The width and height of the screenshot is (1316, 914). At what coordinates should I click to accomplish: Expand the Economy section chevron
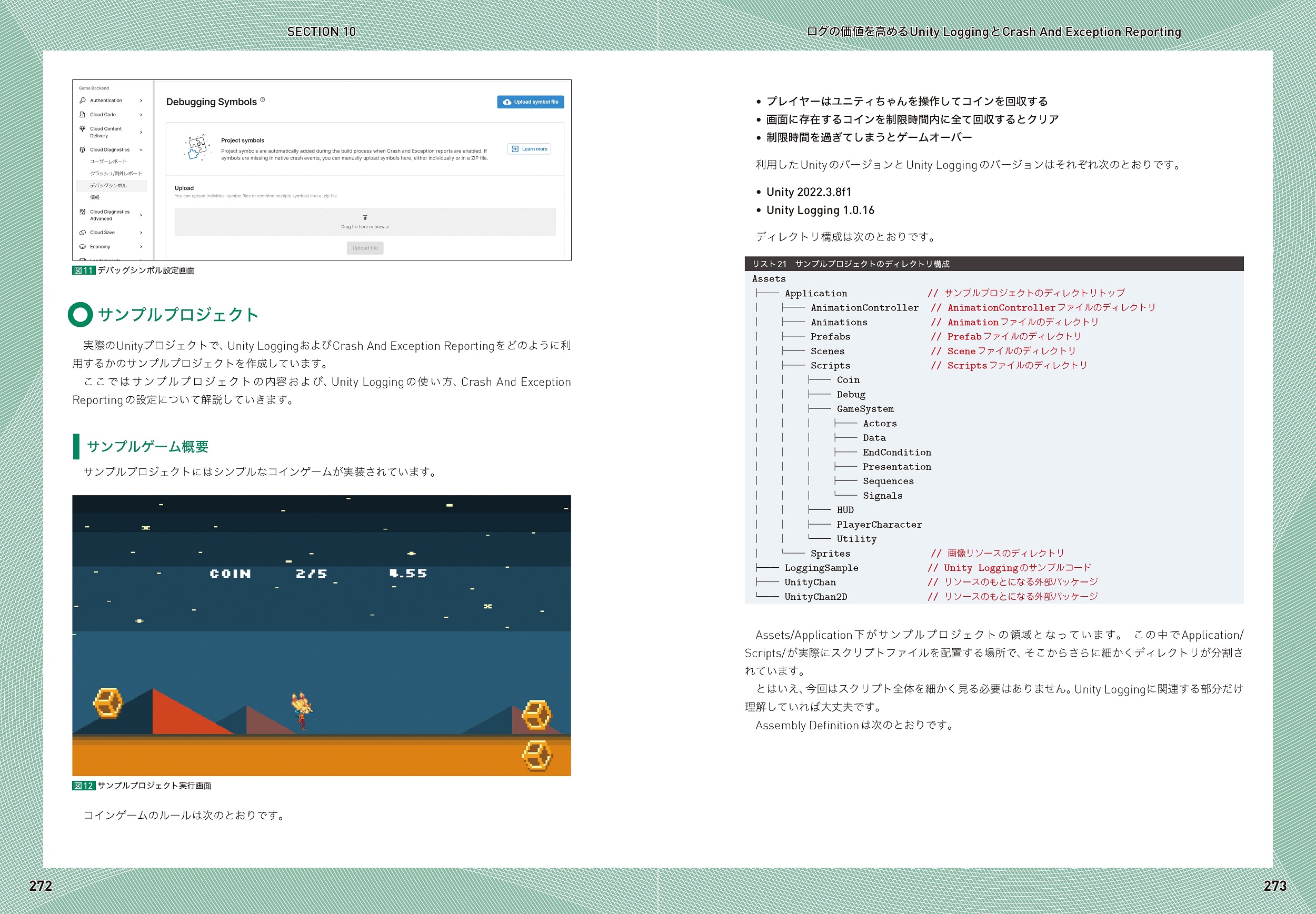point(141,247)
